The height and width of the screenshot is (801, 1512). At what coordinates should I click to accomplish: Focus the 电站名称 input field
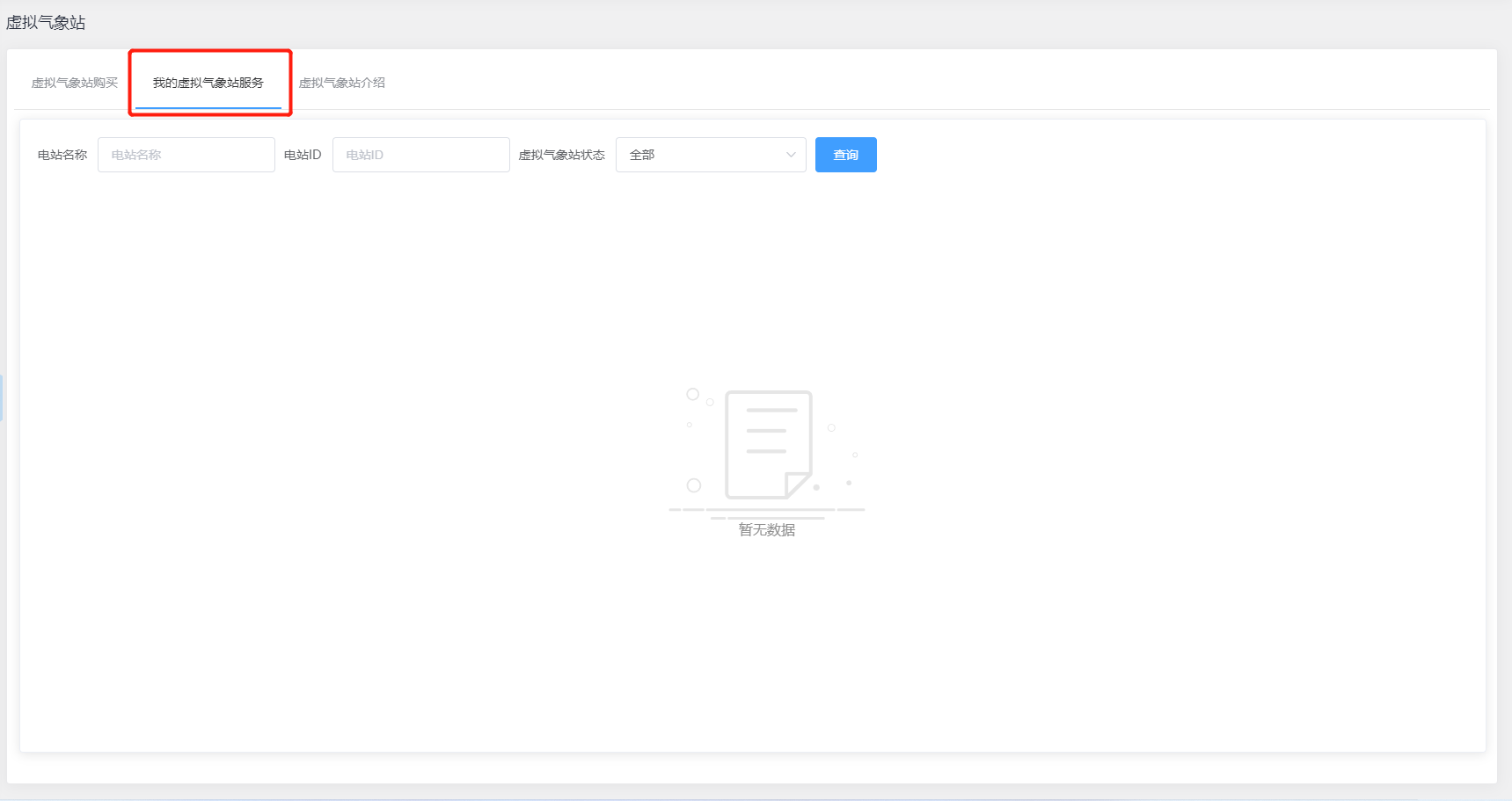(x=186, y=155)
